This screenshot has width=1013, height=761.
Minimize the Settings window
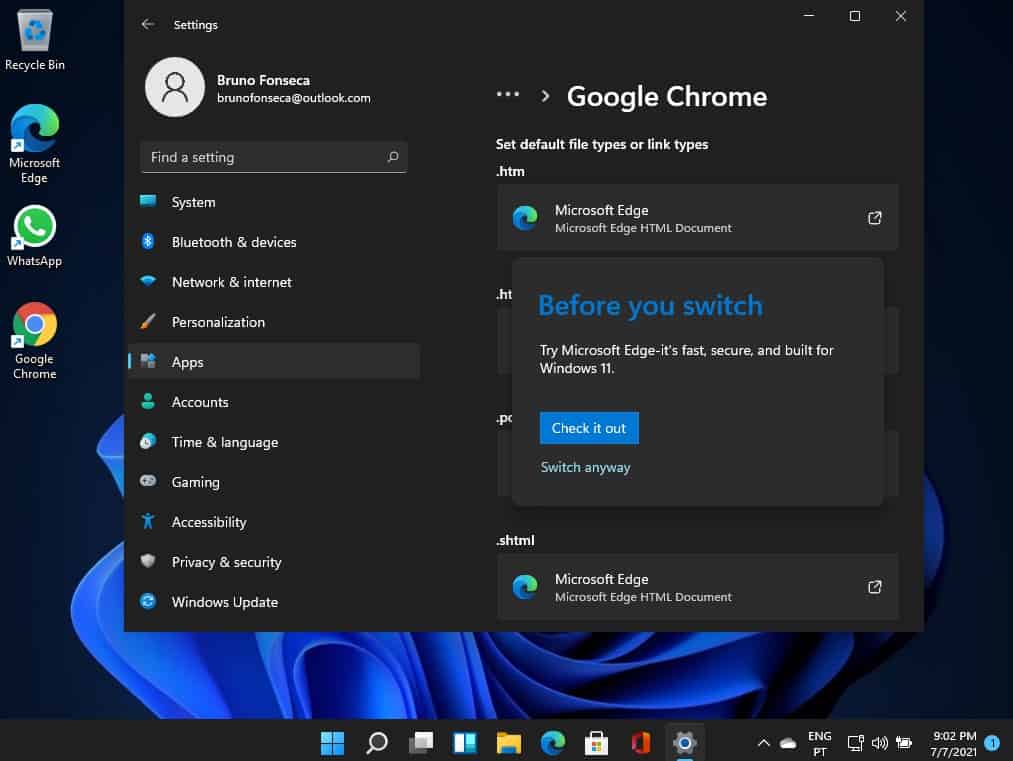(x=809, y=16)
